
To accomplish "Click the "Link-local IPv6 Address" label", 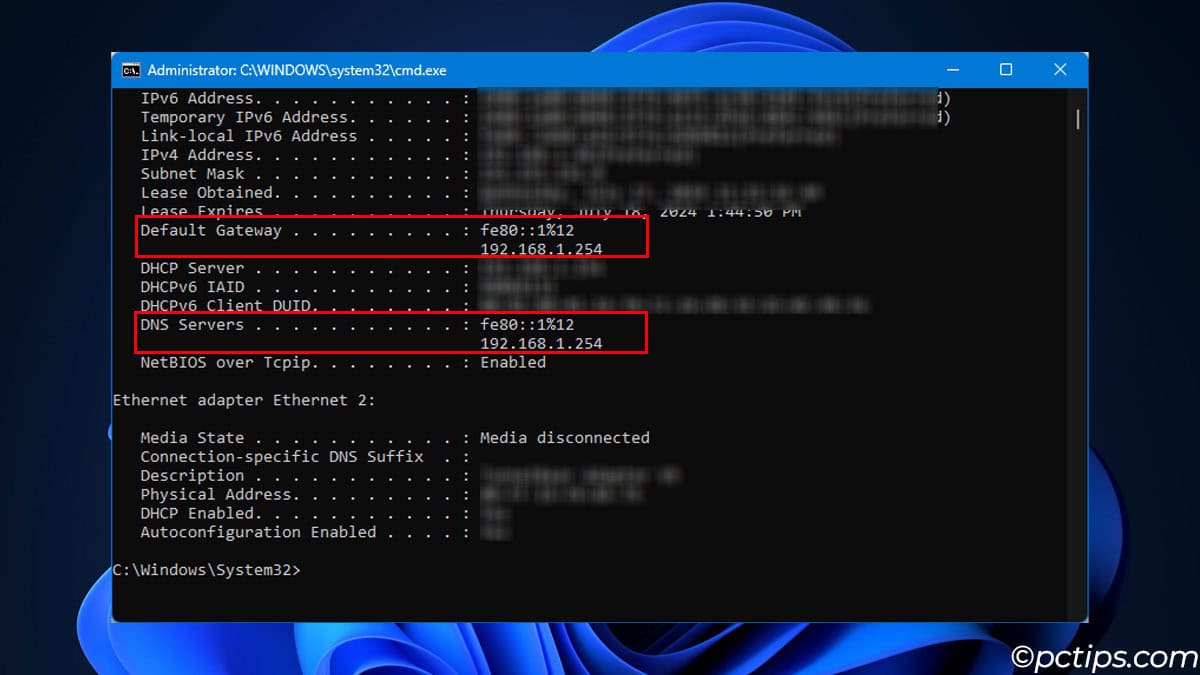I will pyautogui.click(x=248, y=136).
